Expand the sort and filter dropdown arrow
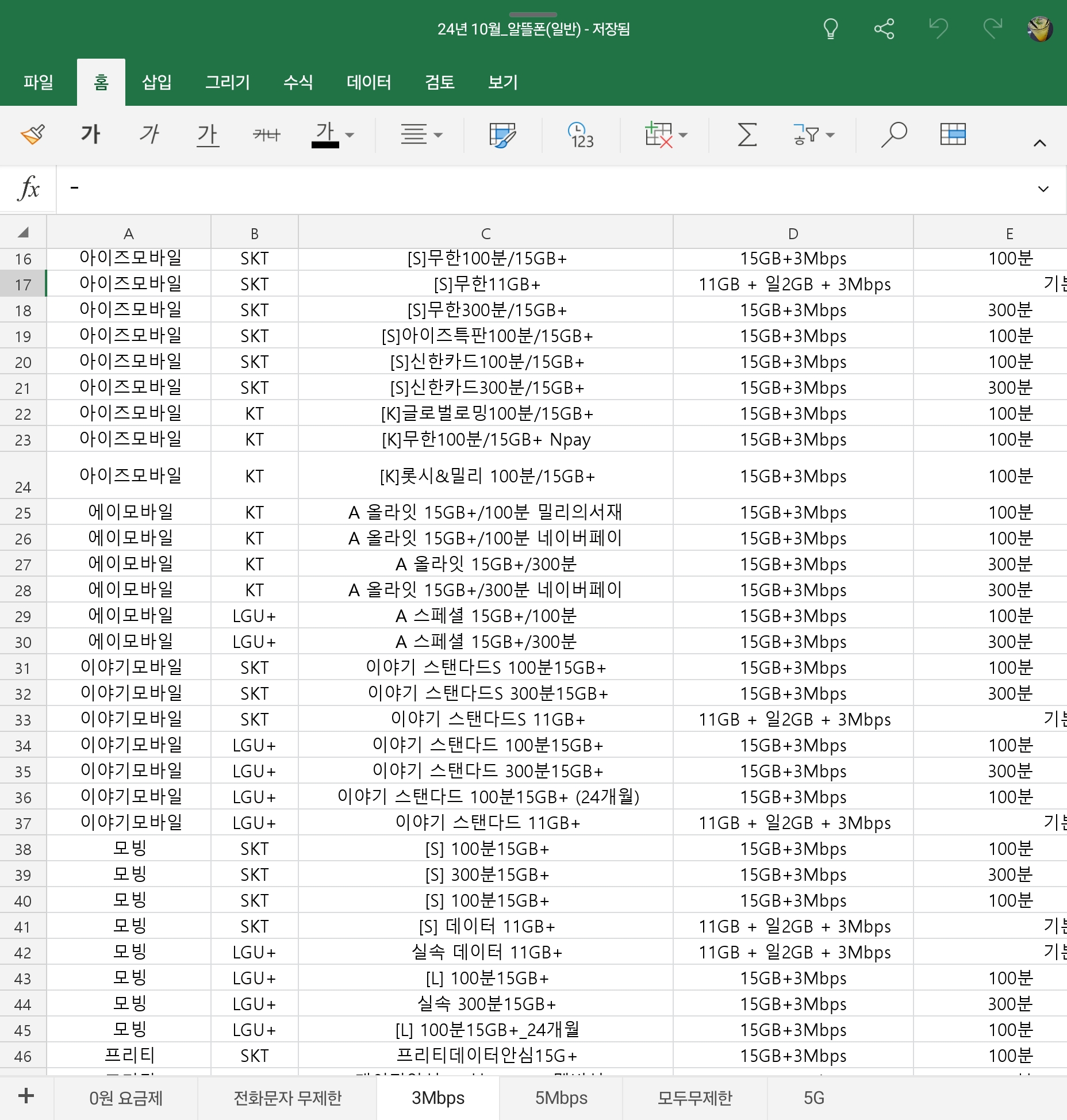Viewport: 1067px width, 1120px height. coord(830,136)
